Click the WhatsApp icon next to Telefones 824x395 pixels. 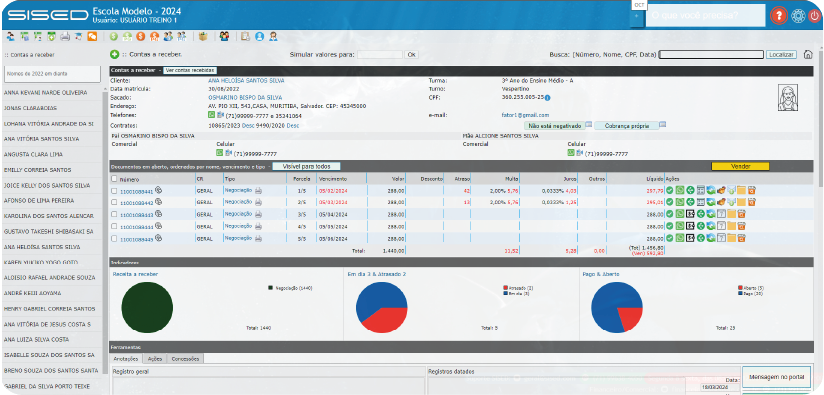pyautogui.click(x=211, y=115)
